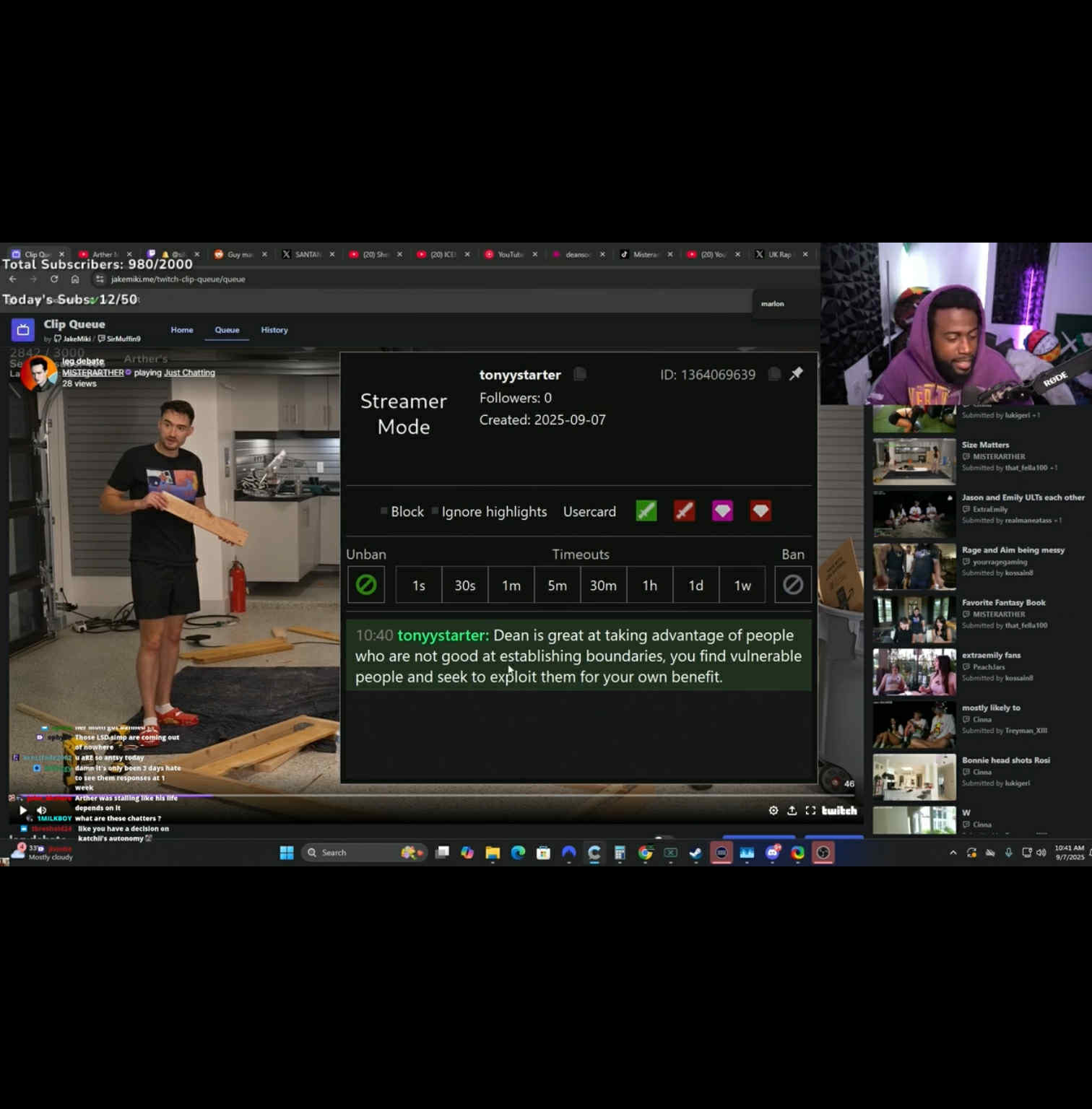Play the Twitch clip

point(23,810)
